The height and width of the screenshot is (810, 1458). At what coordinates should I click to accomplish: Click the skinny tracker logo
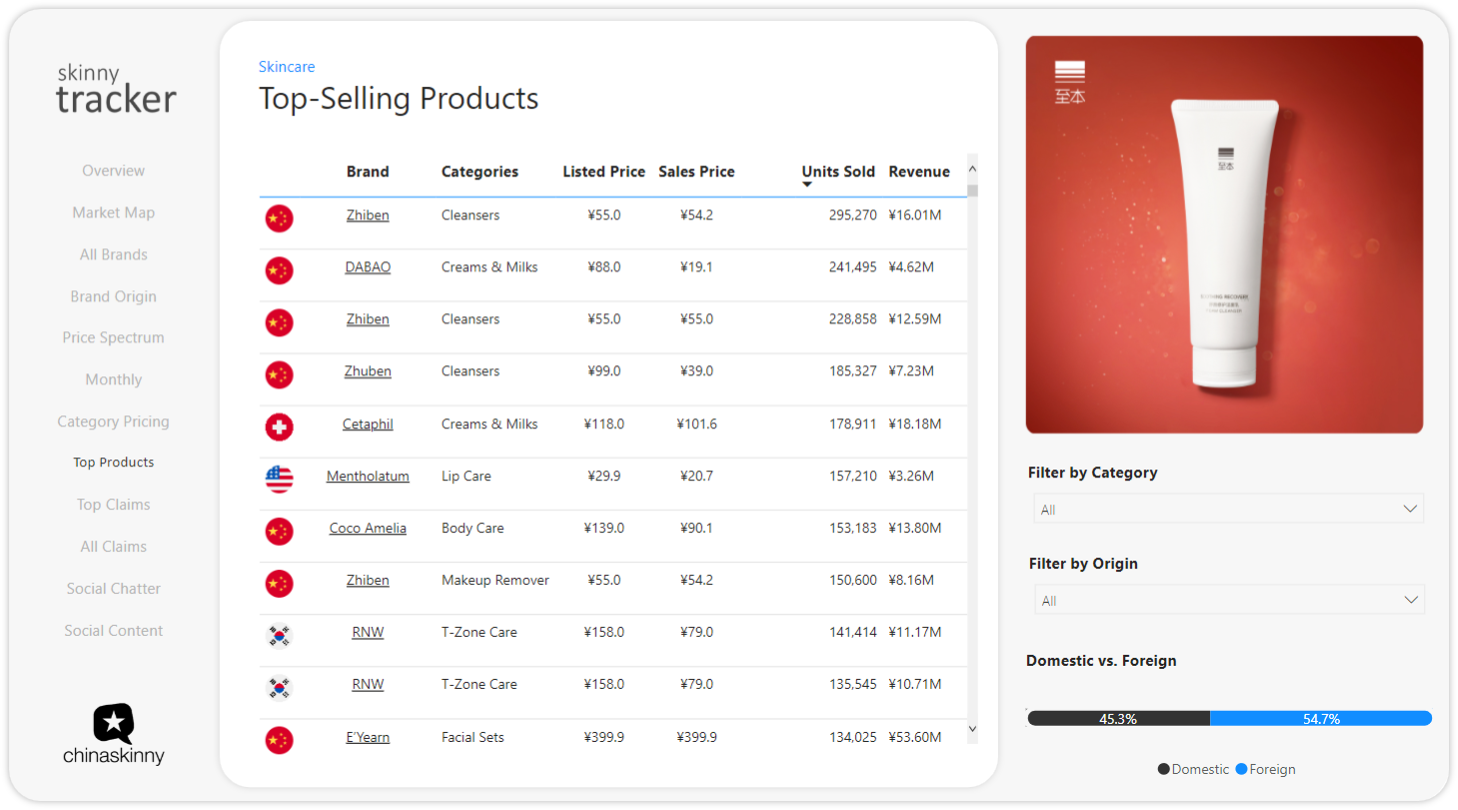[116, 88]
